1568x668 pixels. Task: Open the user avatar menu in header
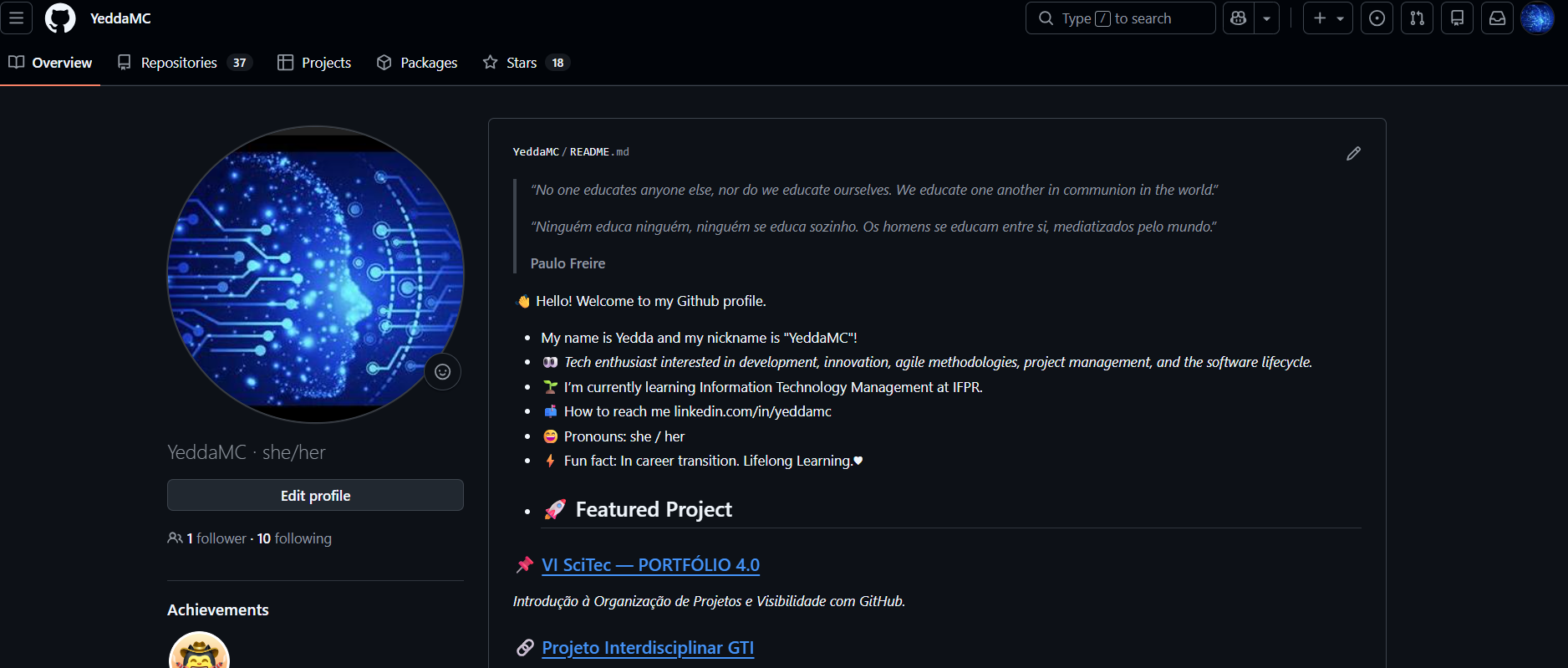point(1537,18)
